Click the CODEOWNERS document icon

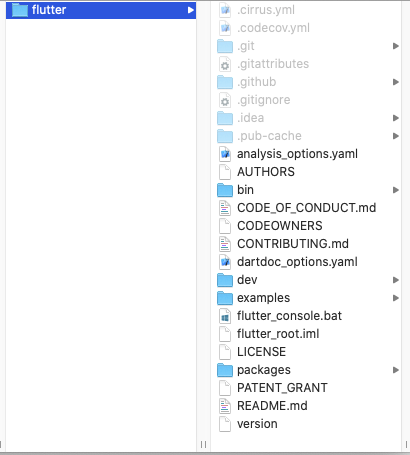pyautogui.click(x=225, y=226)
